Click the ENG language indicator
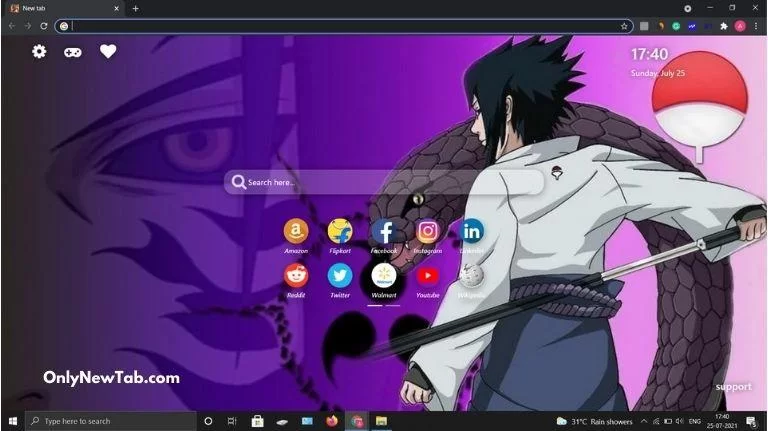768x431 pixels. click(695, 421)
